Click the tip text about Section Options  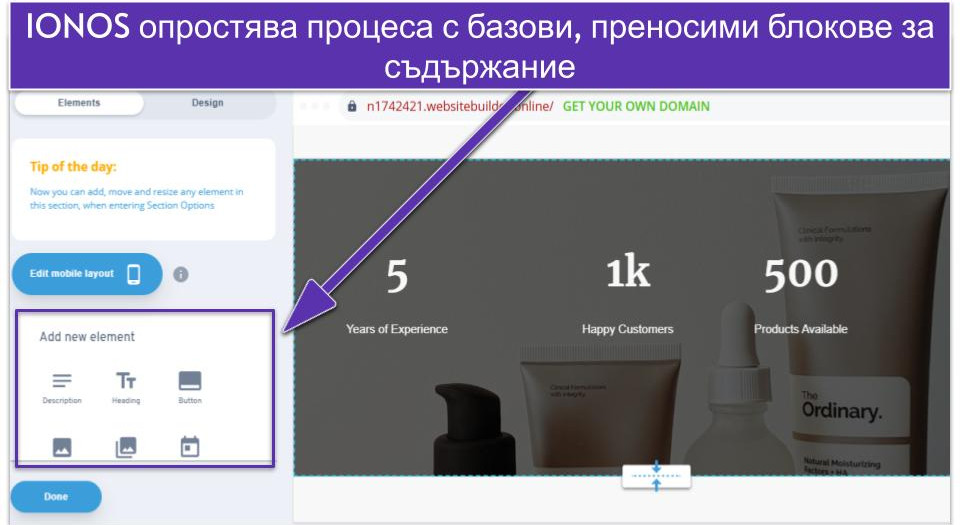click(137, 199)
